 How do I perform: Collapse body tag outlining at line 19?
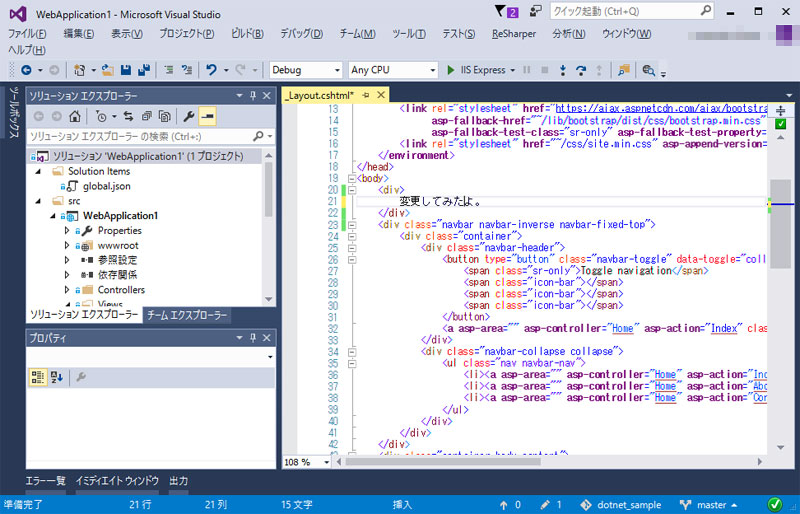pyautogui.click(x=352, y=179)
